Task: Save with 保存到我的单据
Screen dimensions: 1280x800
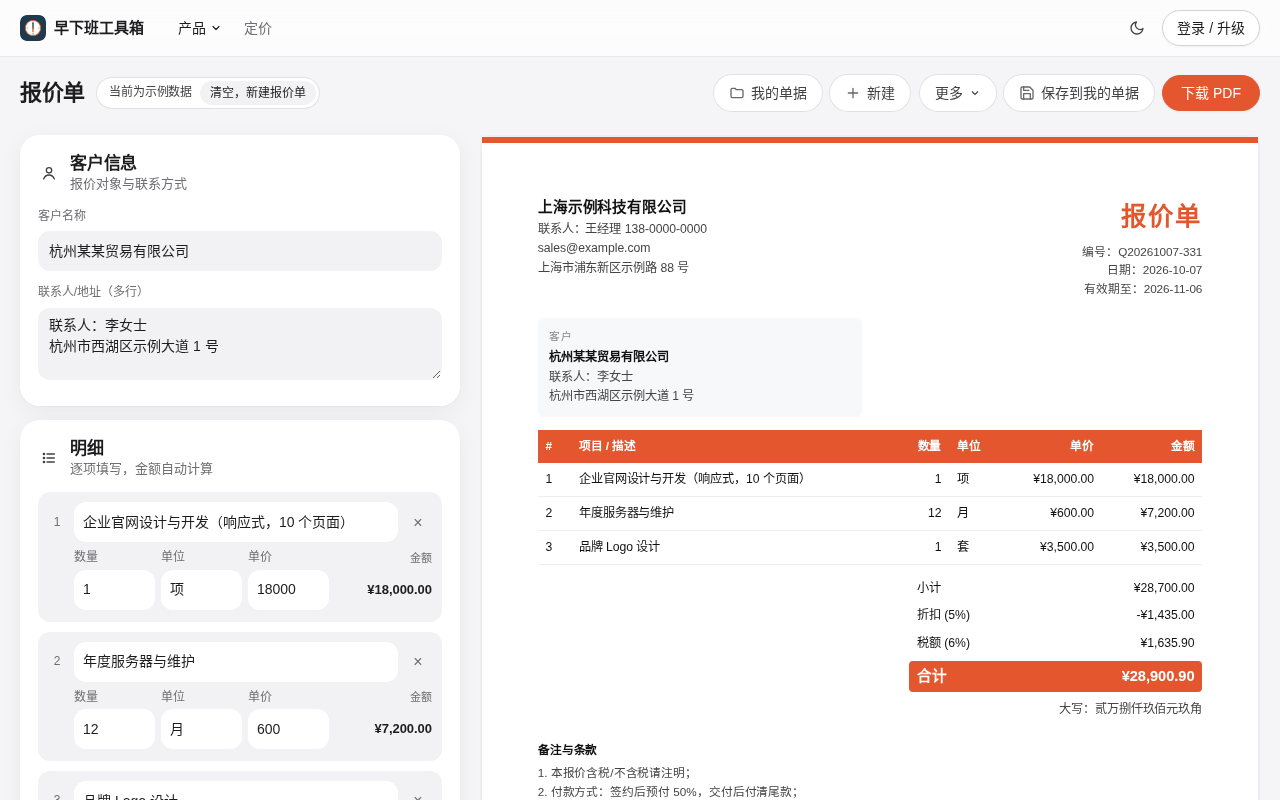Action: (1079, 93)
